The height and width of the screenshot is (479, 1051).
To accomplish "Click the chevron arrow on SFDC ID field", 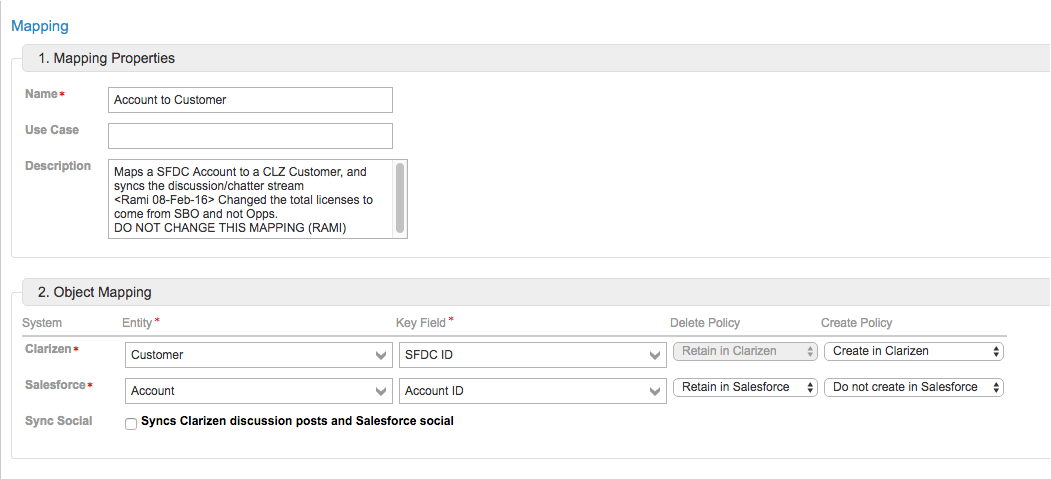I will (x=655, y=356).
